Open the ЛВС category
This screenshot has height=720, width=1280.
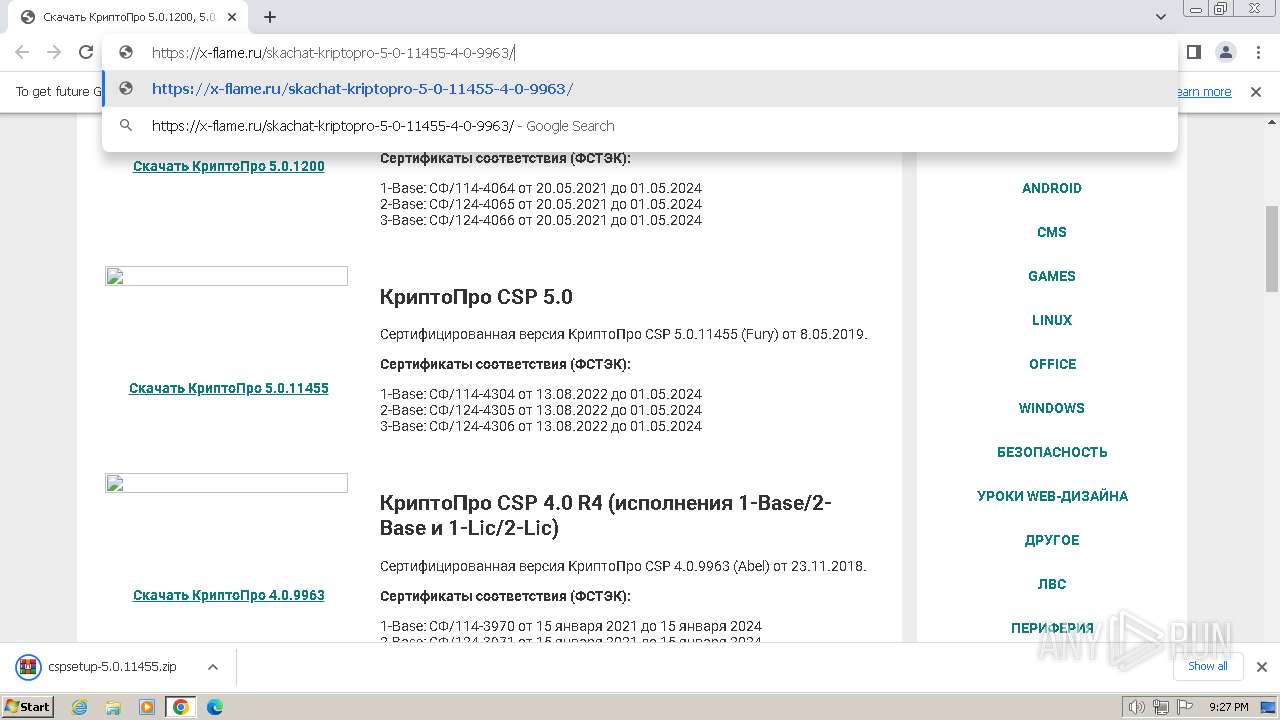click(1052, 584)
